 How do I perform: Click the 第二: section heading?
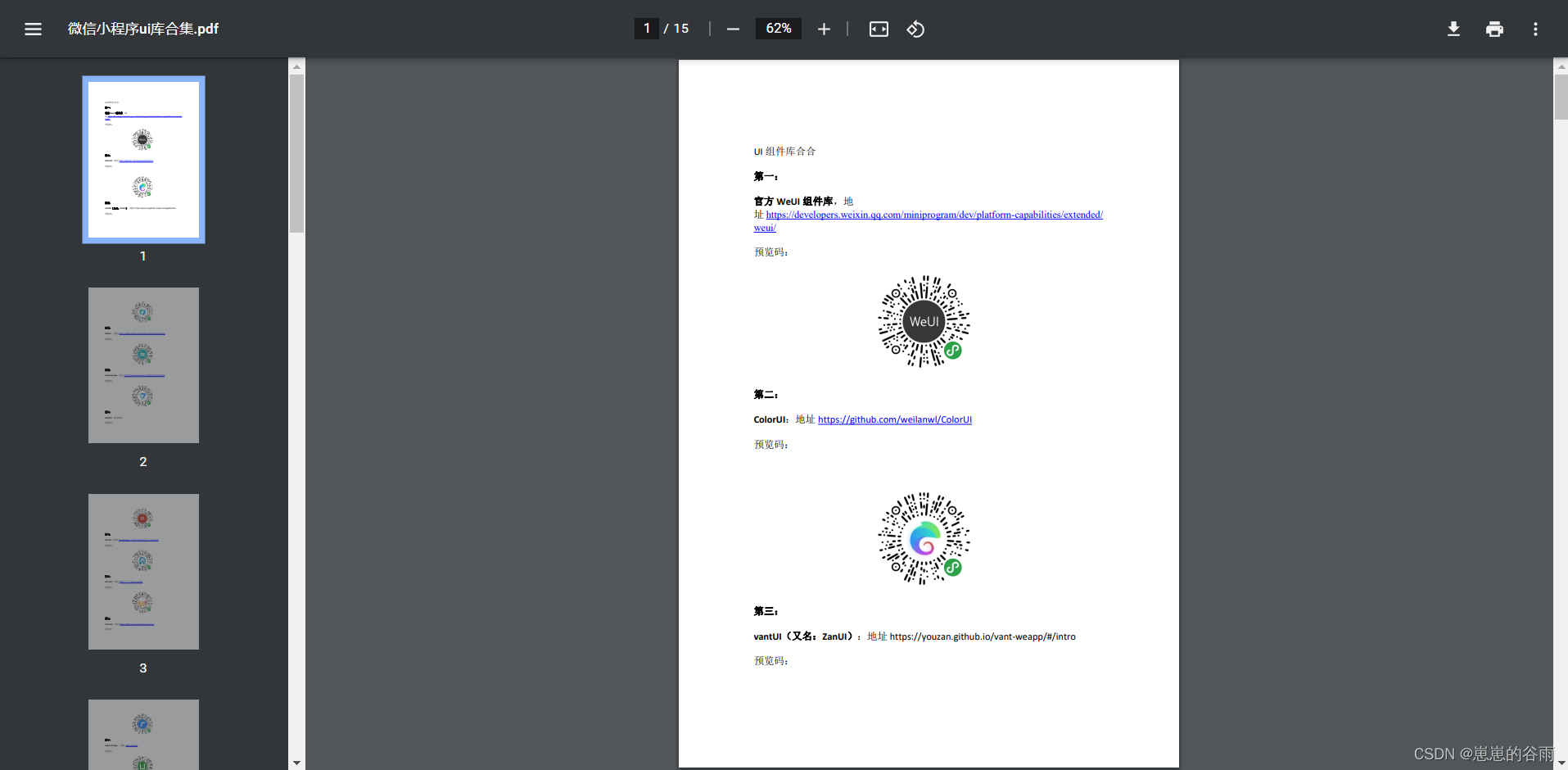coord(766,395)
